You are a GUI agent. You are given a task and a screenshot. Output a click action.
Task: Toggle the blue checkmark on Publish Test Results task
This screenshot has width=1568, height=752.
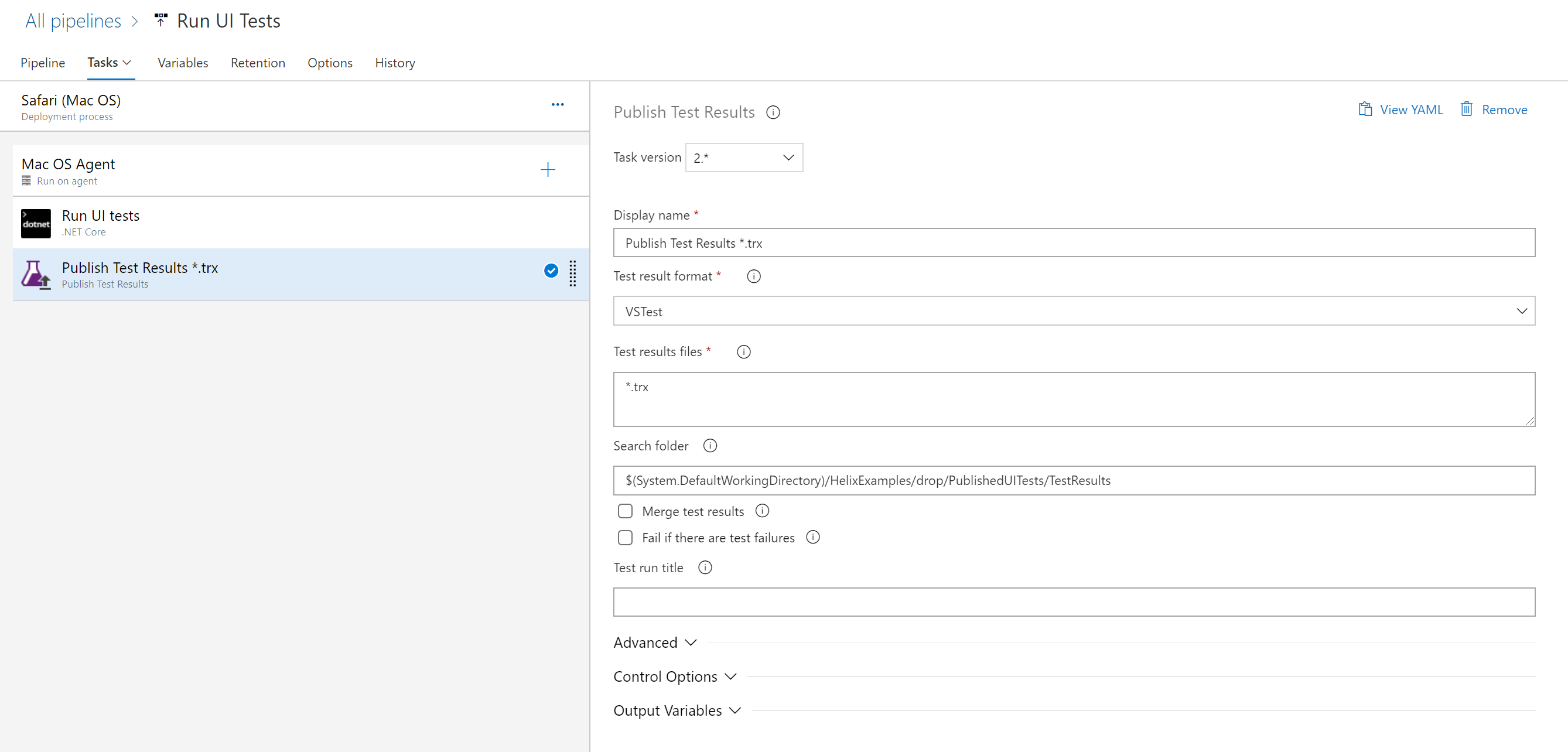point(550,271)
